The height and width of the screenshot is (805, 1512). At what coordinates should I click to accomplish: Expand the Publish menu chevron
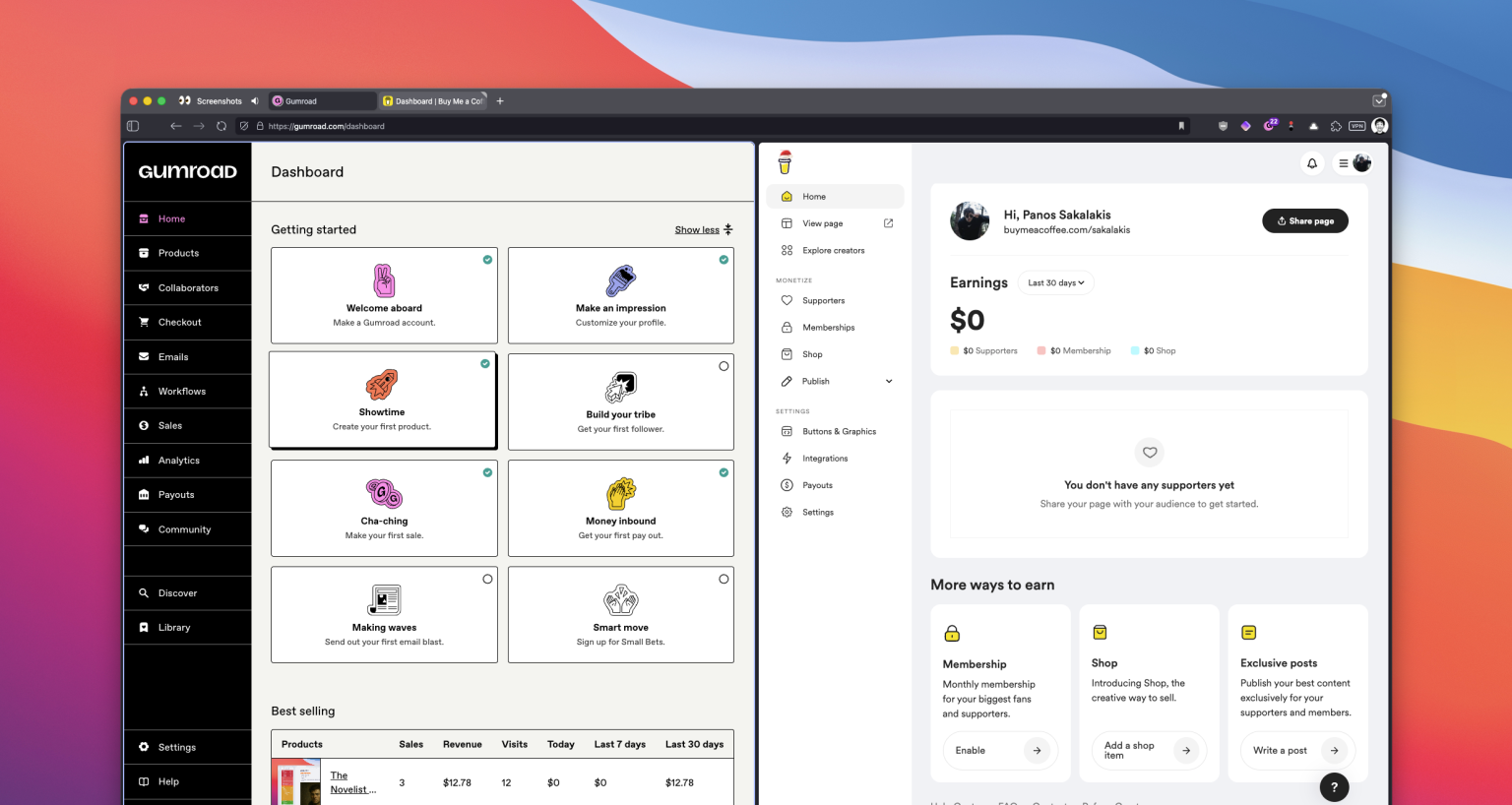point(889,382)
